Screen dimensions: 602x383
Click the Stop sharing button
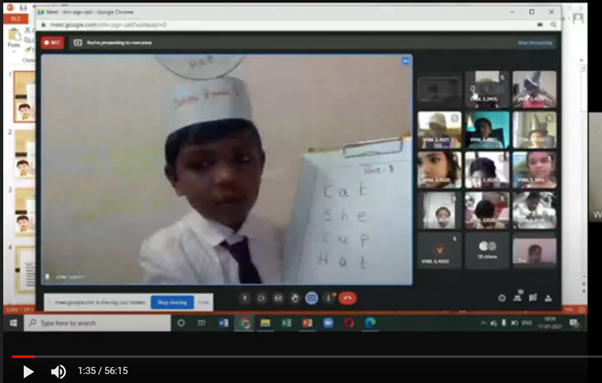pyautogui.click(x=172, y=302)
